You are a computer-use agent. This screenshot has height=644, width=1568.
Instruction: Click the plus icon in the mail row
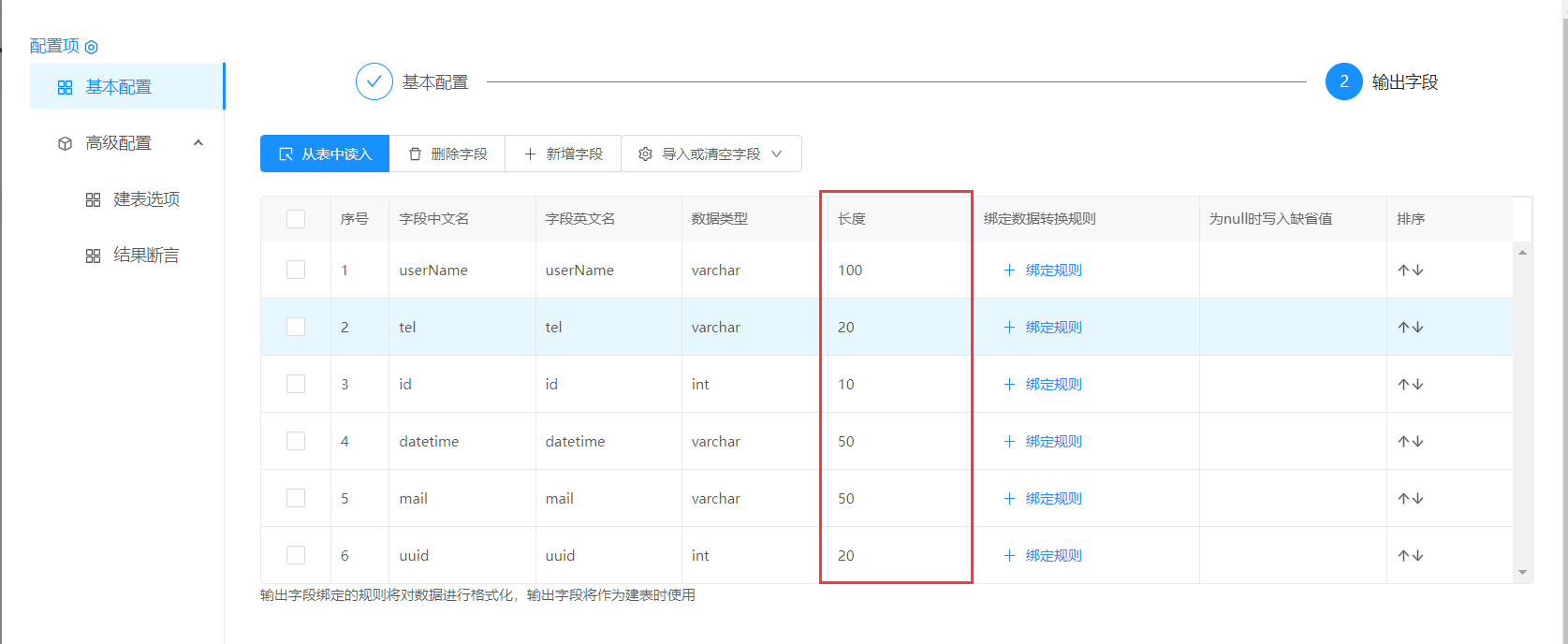point(1009,499)
